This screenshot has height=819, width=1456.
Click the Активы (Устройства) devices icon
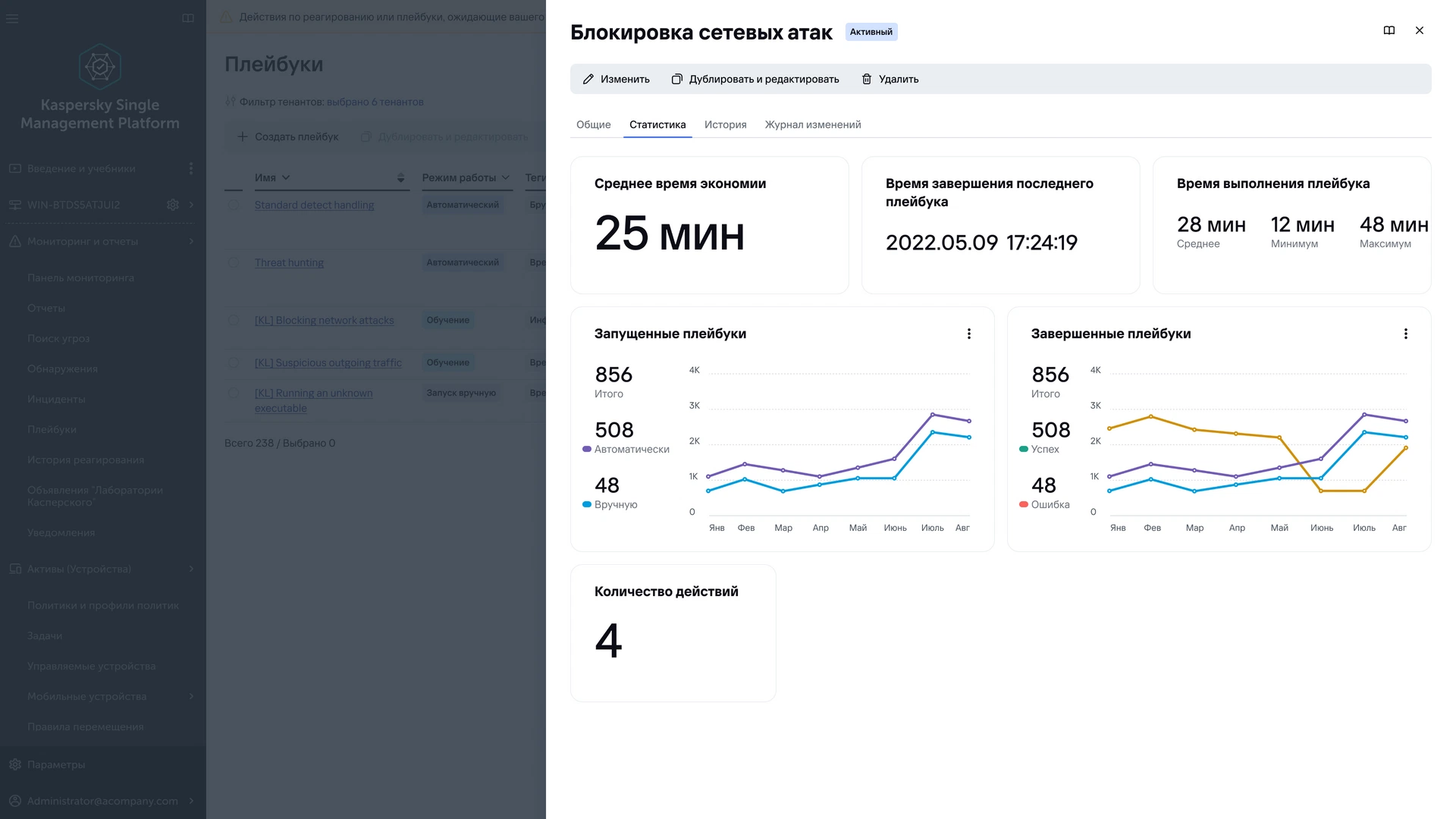tap(15, 569)
